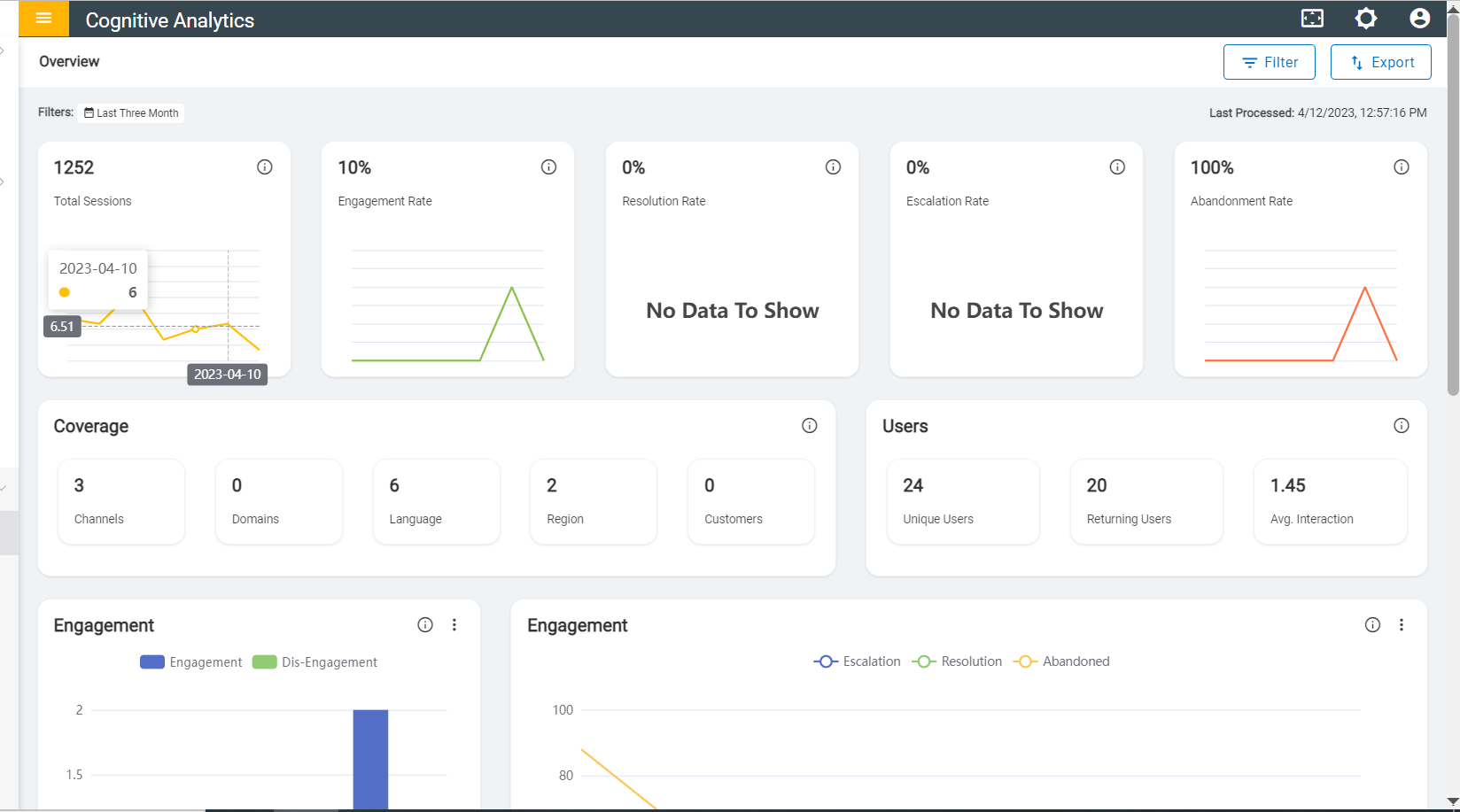Click the Unique Users tile
This screenshot has width=1460, height=812.
(963, 501)
